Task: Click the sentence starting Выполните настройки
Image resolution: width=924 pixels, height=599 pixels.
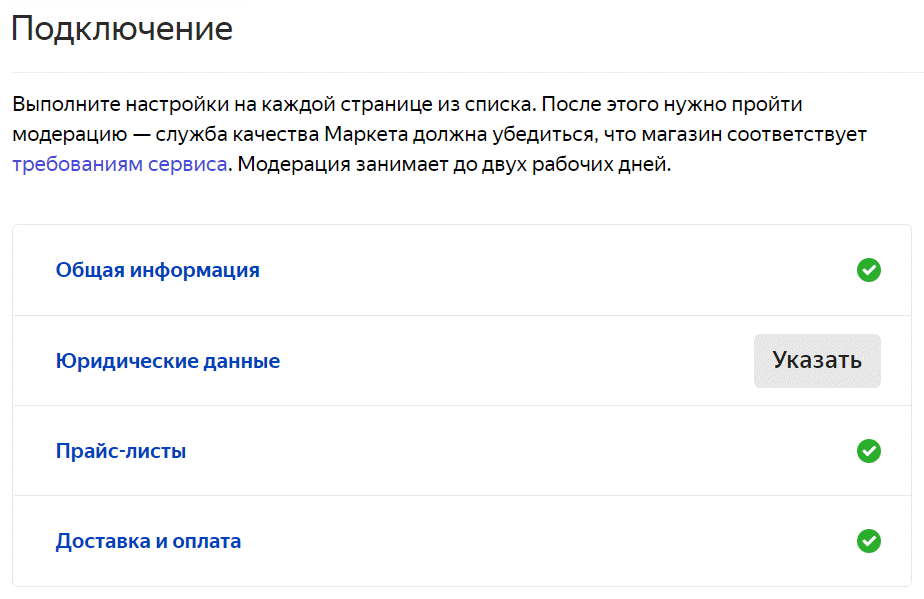Action: (274, 104)
